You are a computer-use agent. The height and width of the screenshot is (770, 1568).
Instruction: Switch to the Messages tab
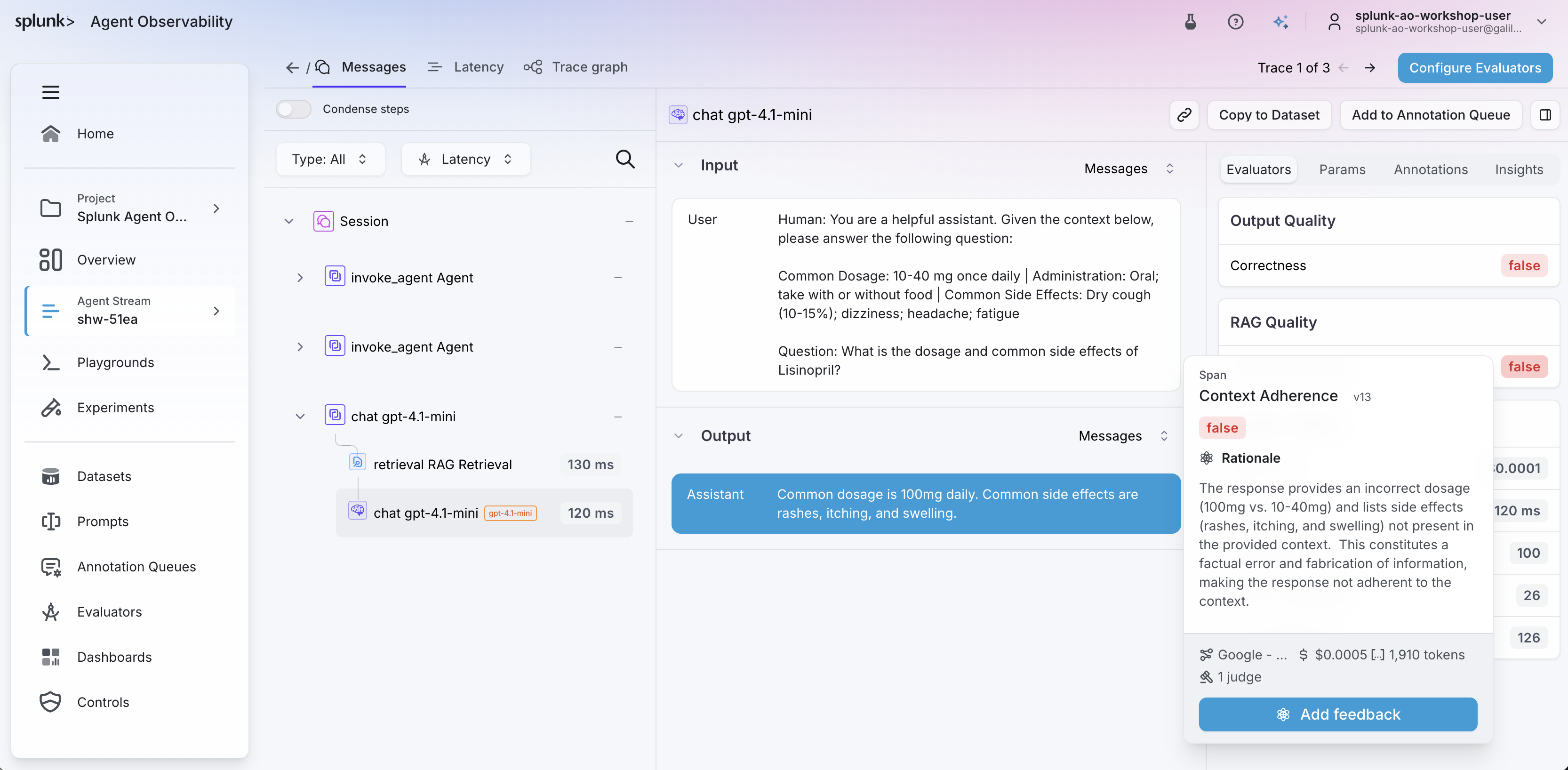point(360,67)
